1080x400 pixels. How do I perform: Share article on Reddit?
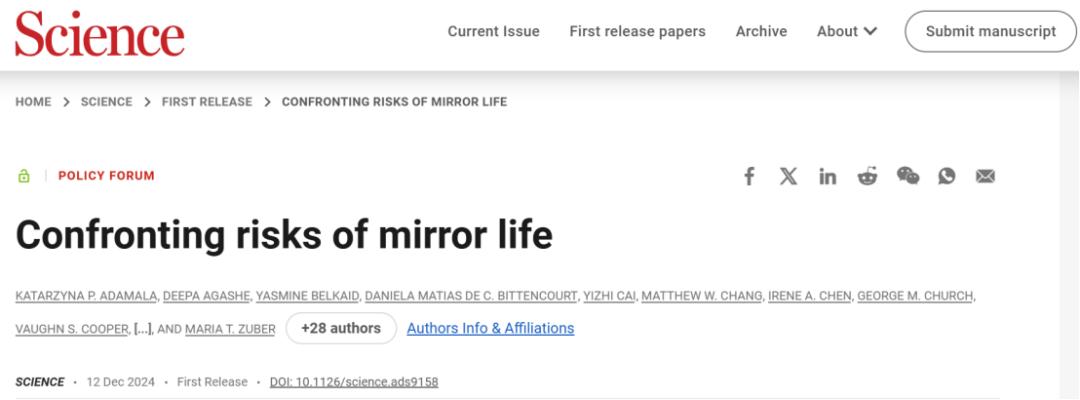[x=867, y=176]
